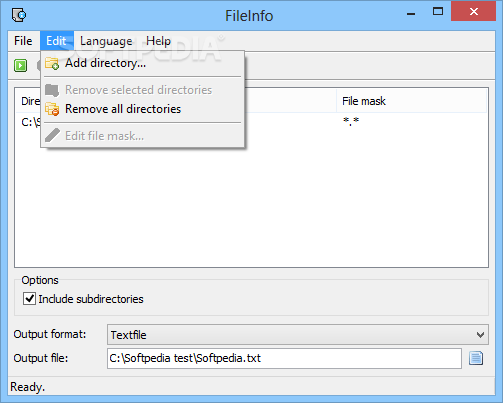Choose Remove all directories menu entry

click(143, 109)
